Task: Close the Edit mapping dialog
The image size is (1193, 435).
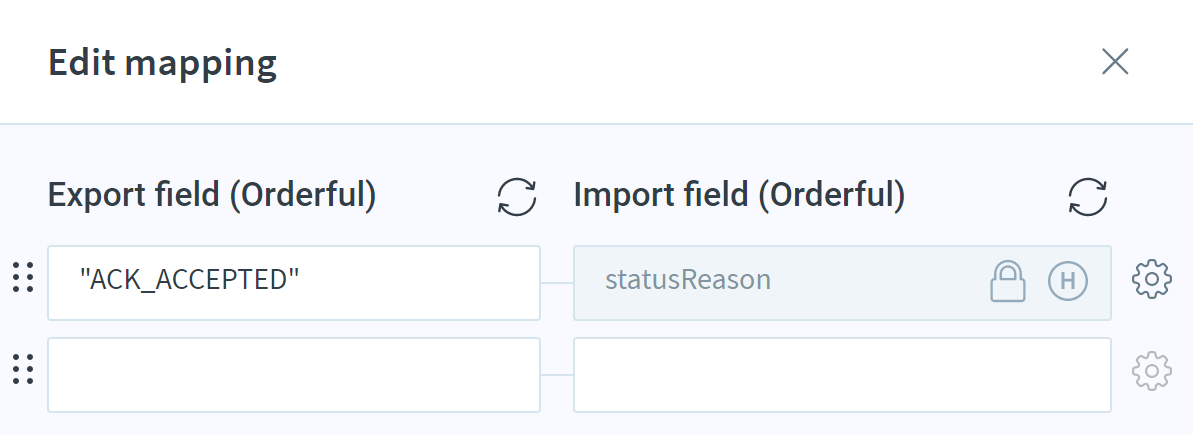Action: pyautogui.click(x=1115, y=62)
